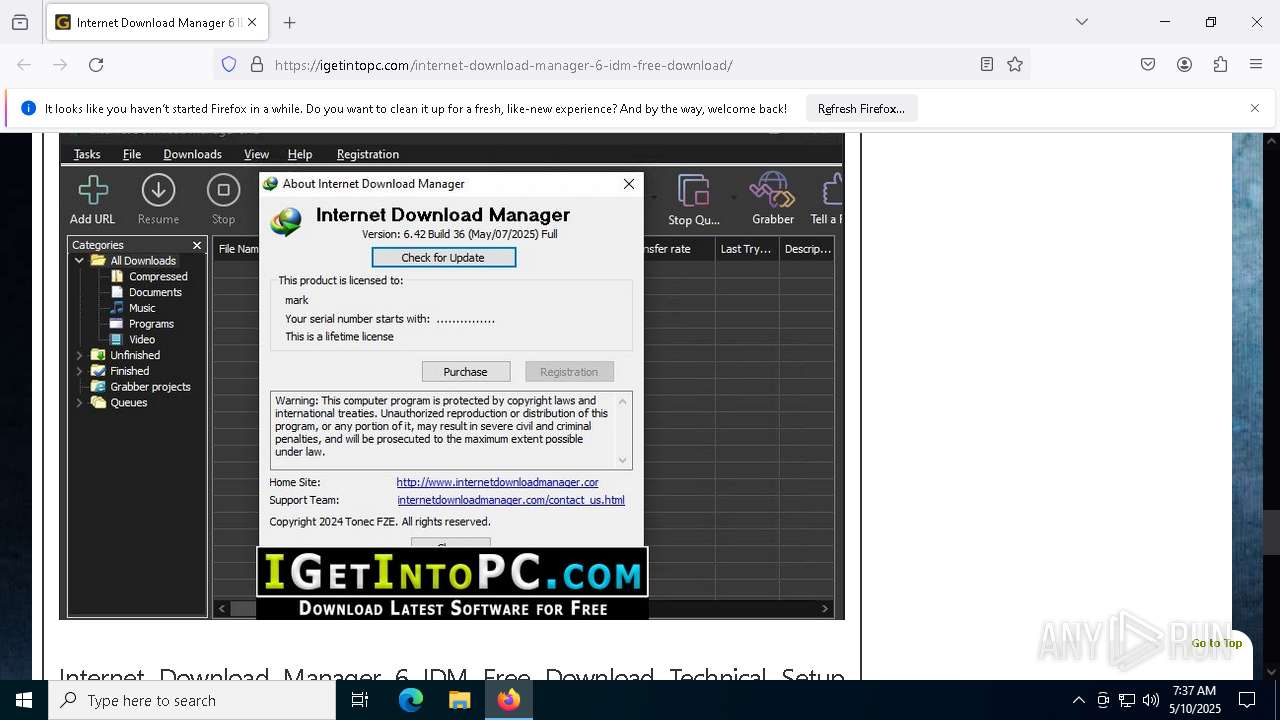1280x720 pixels.
Task: Switch to Firefox on the taskbar
Action: click(509, 700)
